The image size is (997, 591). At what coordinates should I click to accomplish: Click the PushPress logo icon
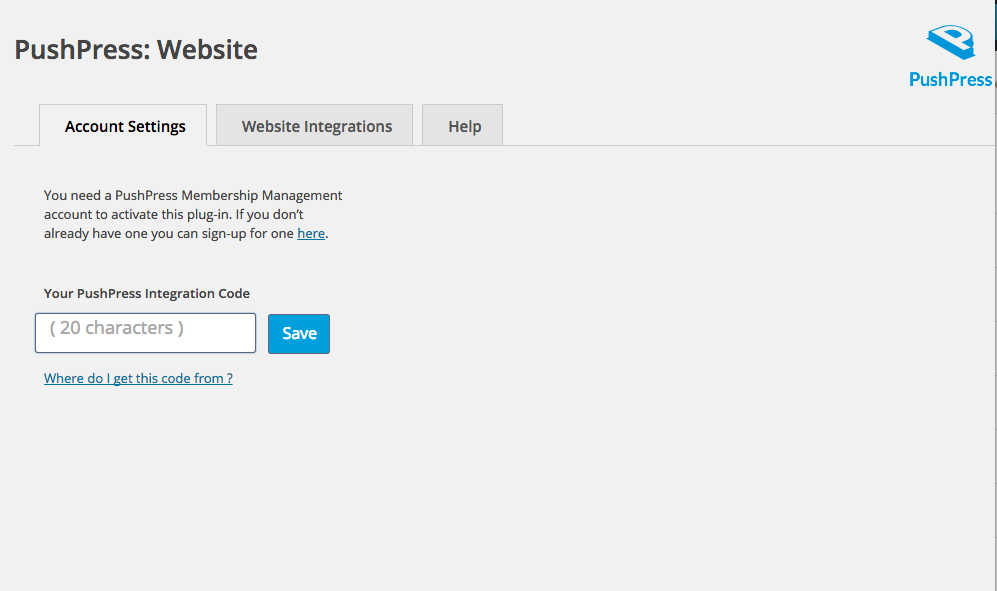951,56
